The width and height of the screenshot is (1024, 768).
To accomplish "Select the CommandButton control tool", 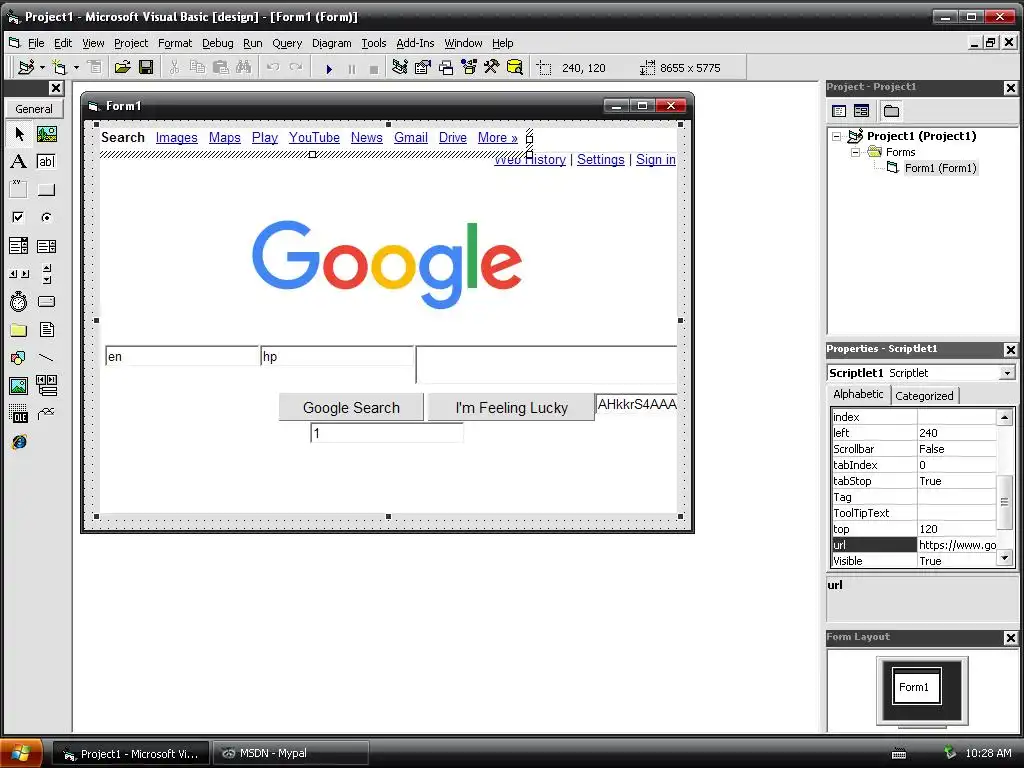I will [x=46, y=189].
